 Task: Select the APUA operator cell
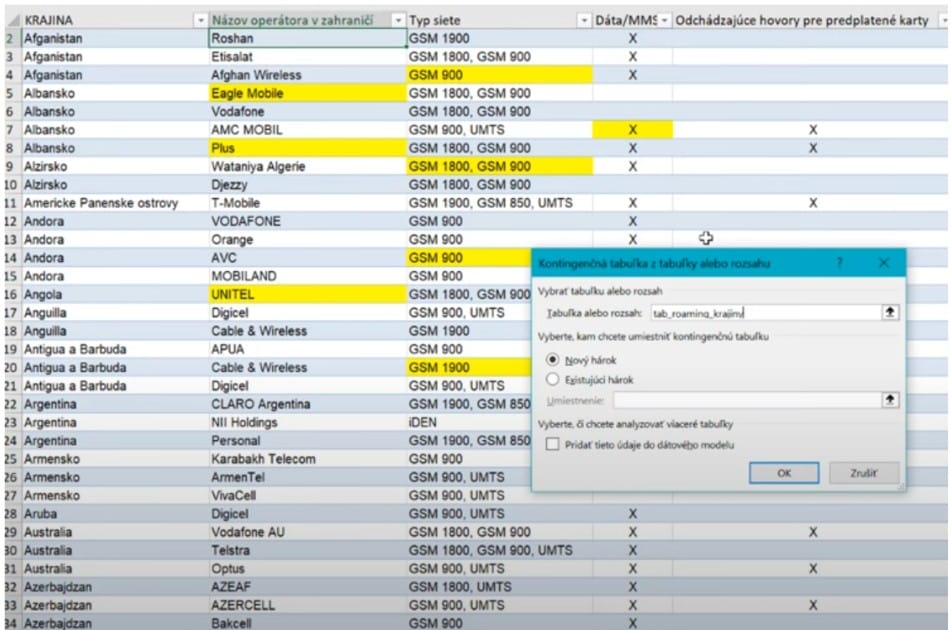tap(308, 350)
